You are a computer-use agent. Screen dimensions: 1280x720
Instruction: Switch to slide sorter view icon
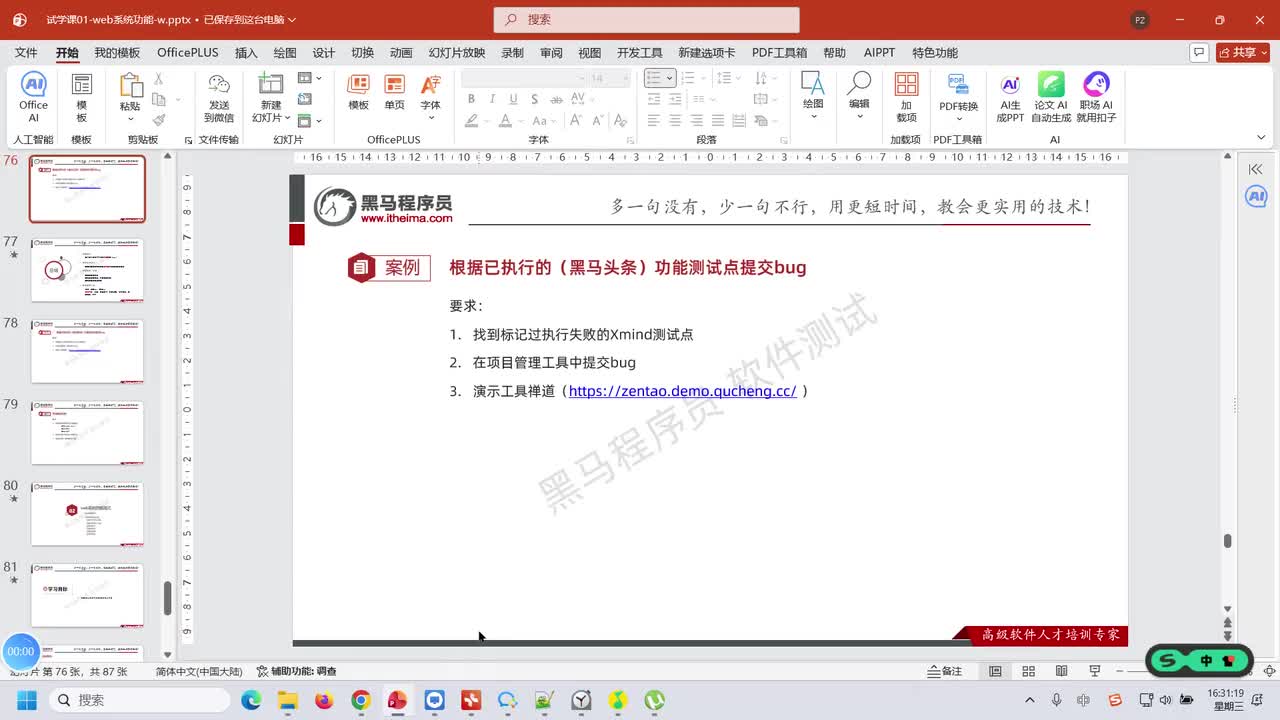pyautogui.click(x=1029, y=671)
